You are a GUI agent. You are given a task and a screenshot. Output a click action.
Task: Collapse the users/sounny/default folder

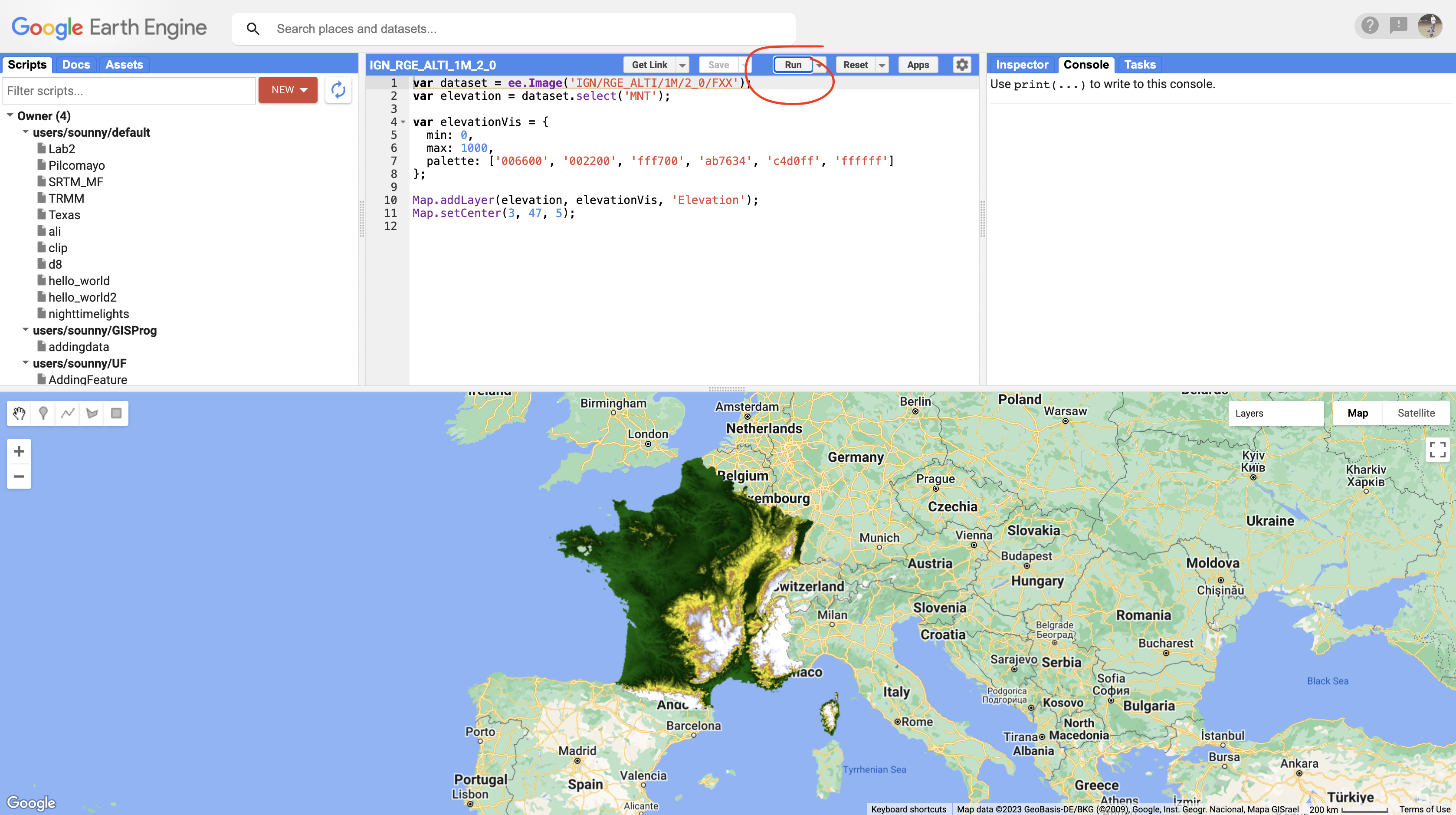pyautogui.click(x=25, y=131)
